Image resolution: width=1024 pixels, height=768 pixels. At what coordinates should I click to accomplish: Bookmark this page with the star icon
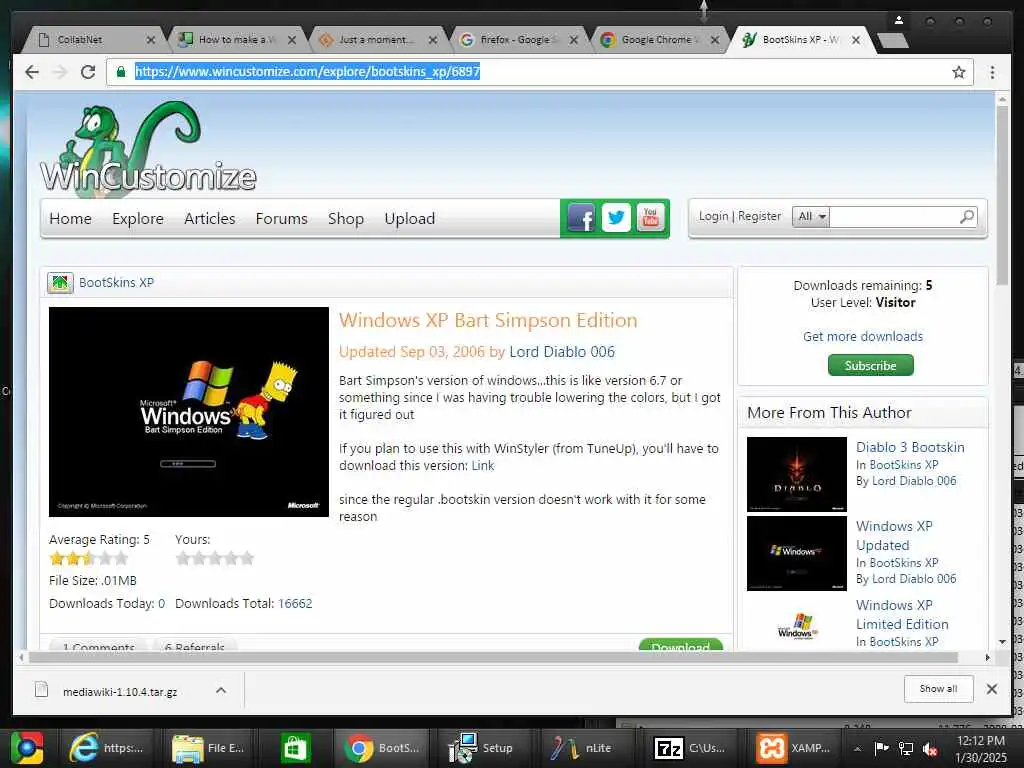958,72
